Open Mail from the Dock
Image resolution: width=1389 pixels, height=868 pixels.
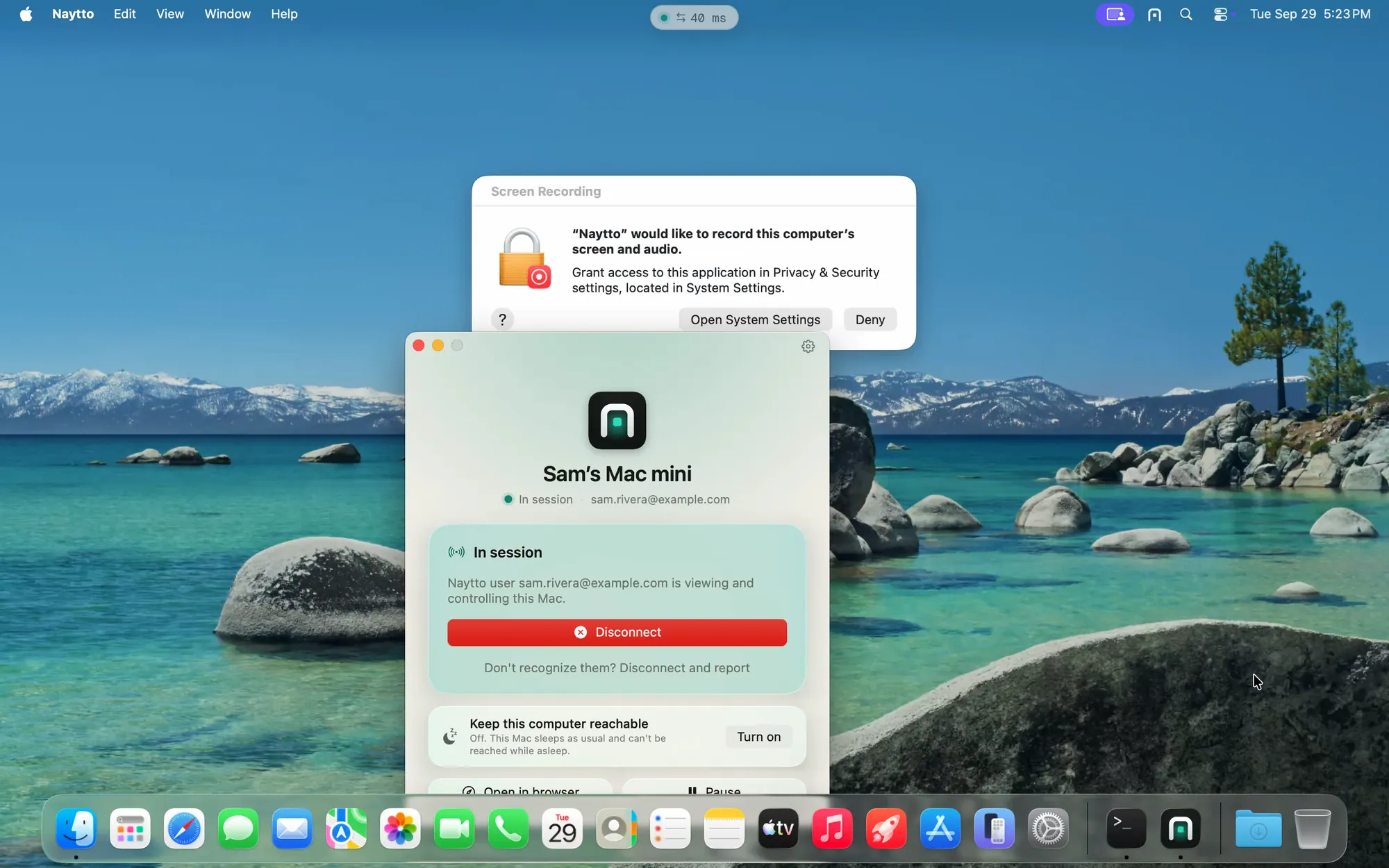coord(292,828)
